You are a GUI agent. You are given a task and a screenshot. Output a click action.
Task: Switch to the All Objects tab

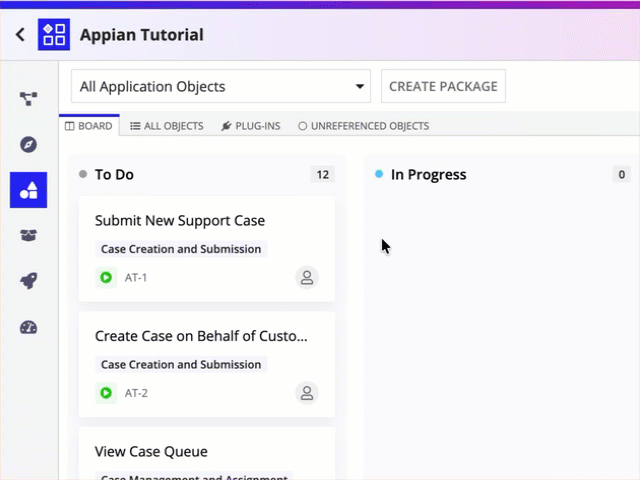pos(167,126)
